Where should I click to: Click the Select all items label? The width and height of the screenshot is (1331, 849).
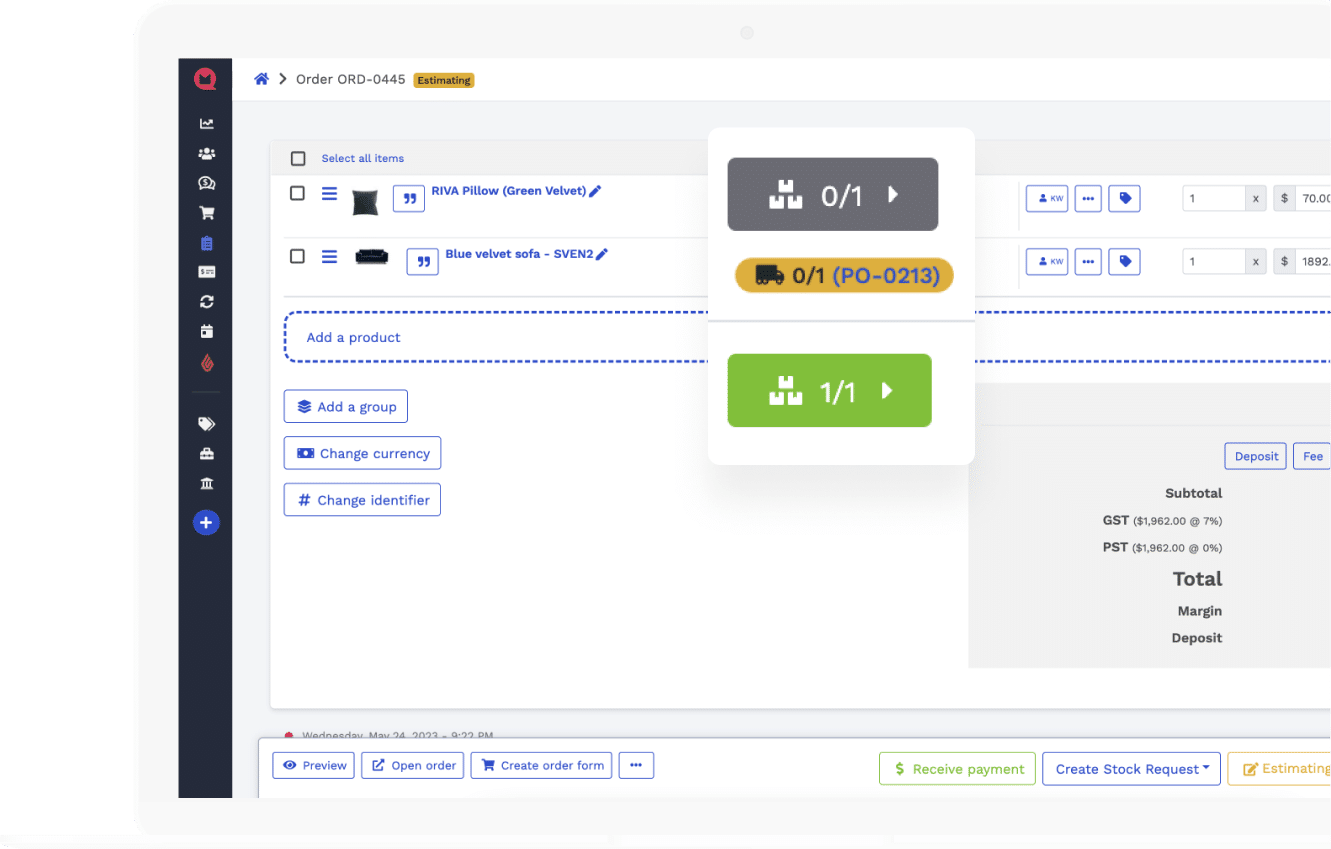click(x=363, y=158)
